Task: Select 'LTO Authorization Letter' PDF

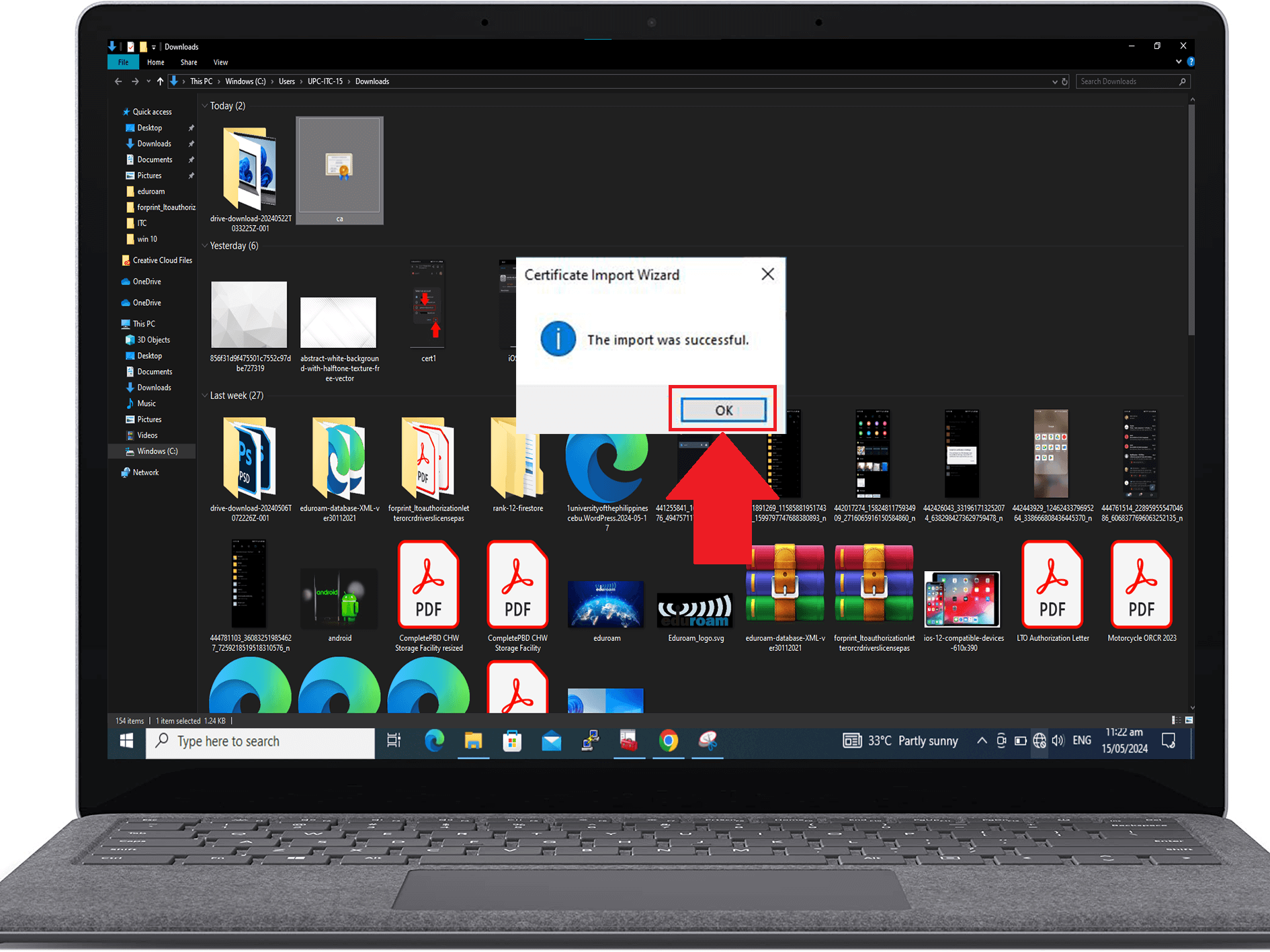Action: (x=1052, y=591)
